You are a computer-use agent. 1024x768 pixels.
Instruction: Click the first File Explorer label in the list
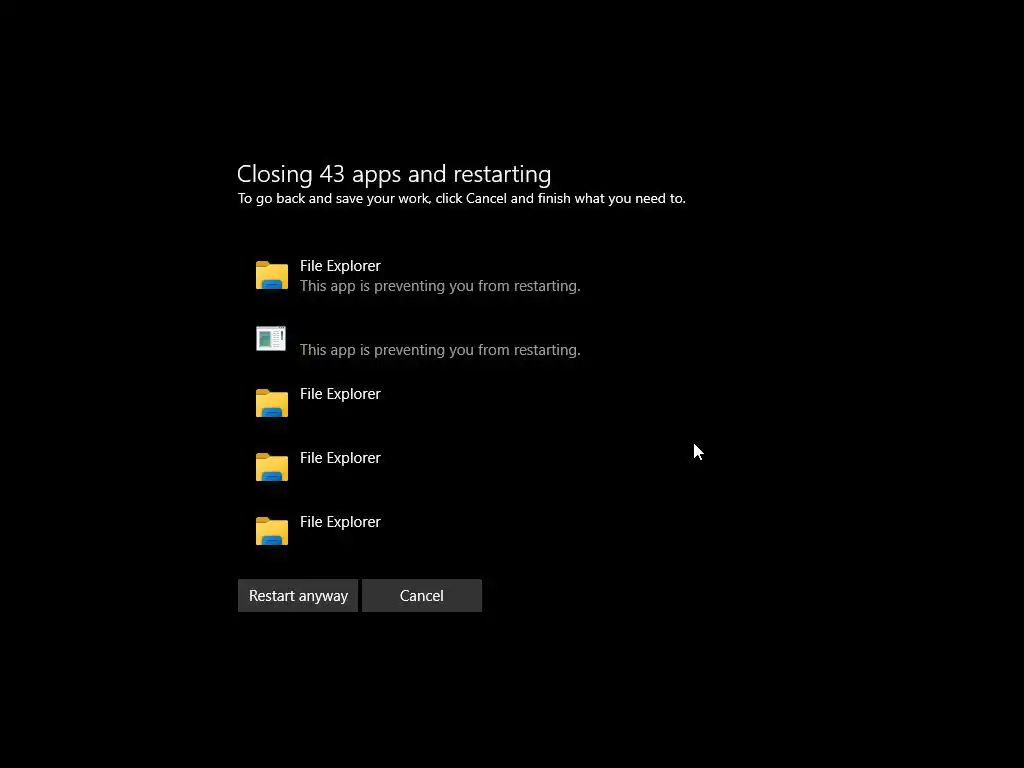tap(340, 266)
